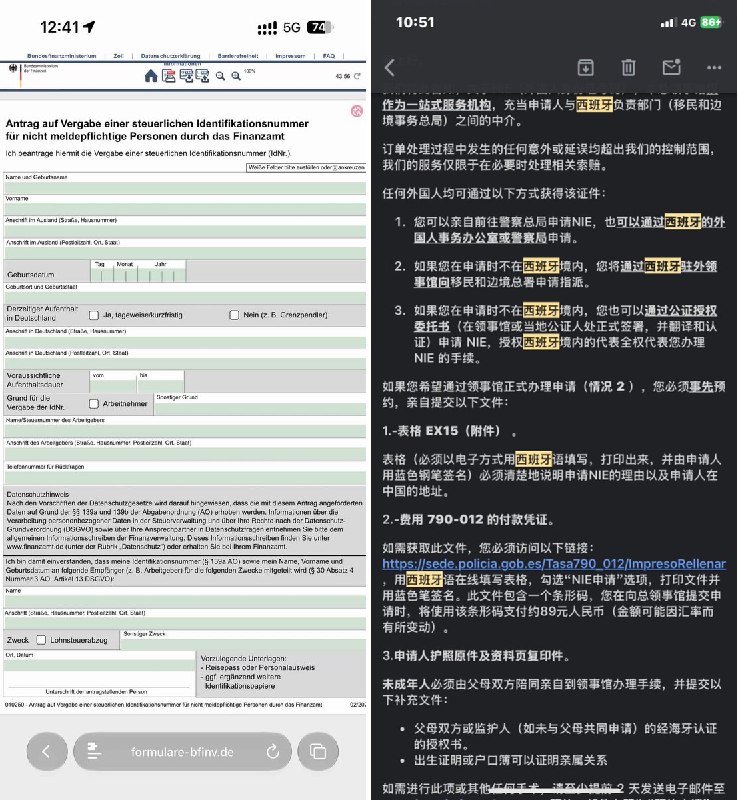
Task: Tap the '通过公证授权委托书' underlined link
Action: (680, 311)
